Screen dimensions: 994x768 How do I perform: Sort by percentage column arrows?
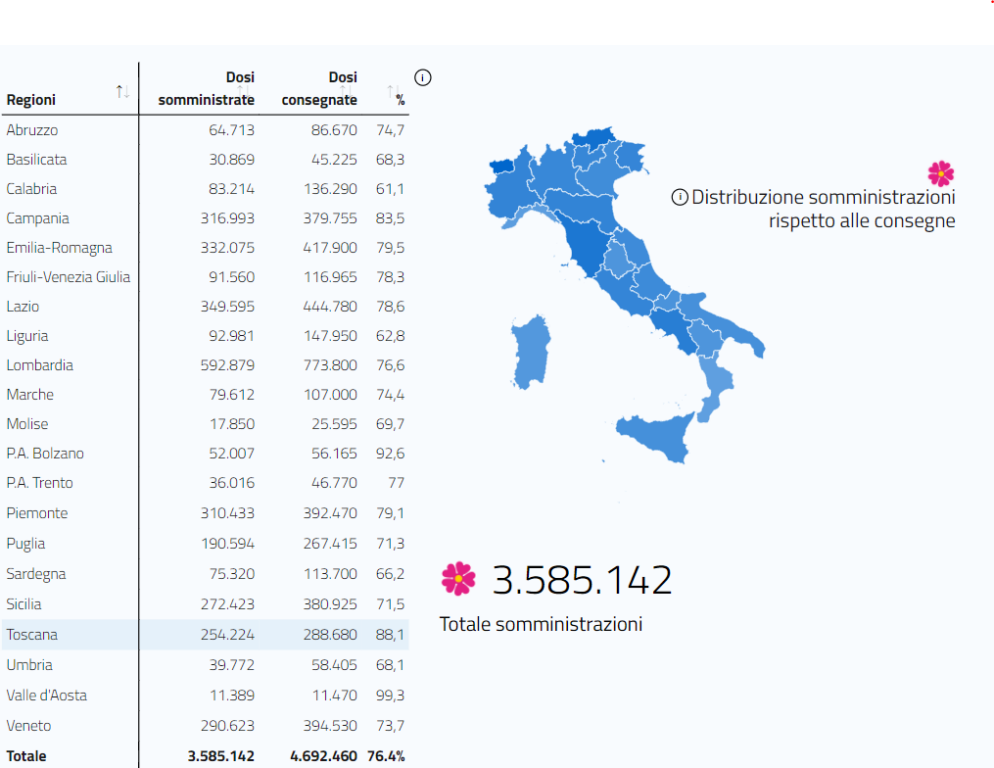click(394, 93)
